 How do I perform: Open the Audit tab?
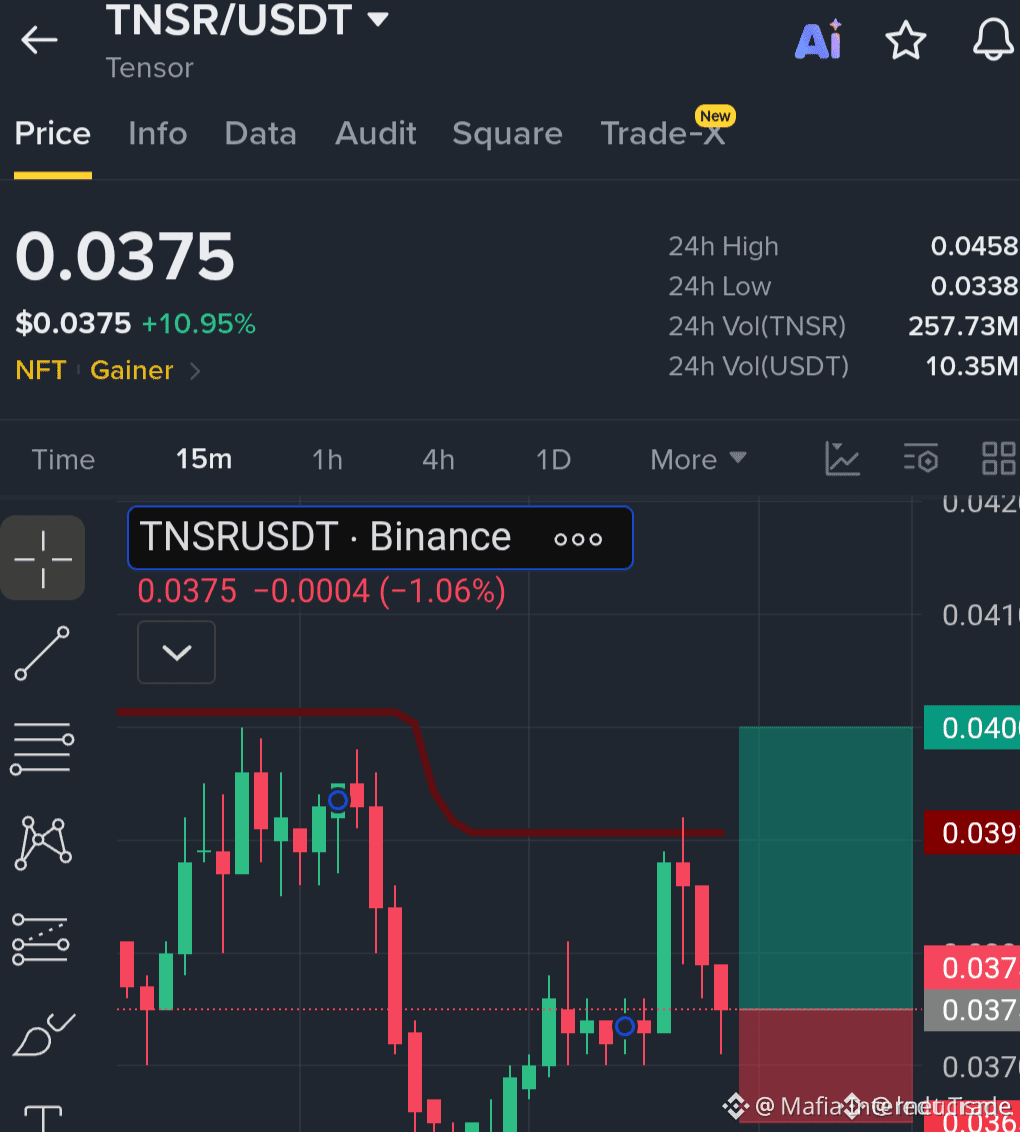coord(375,134)
